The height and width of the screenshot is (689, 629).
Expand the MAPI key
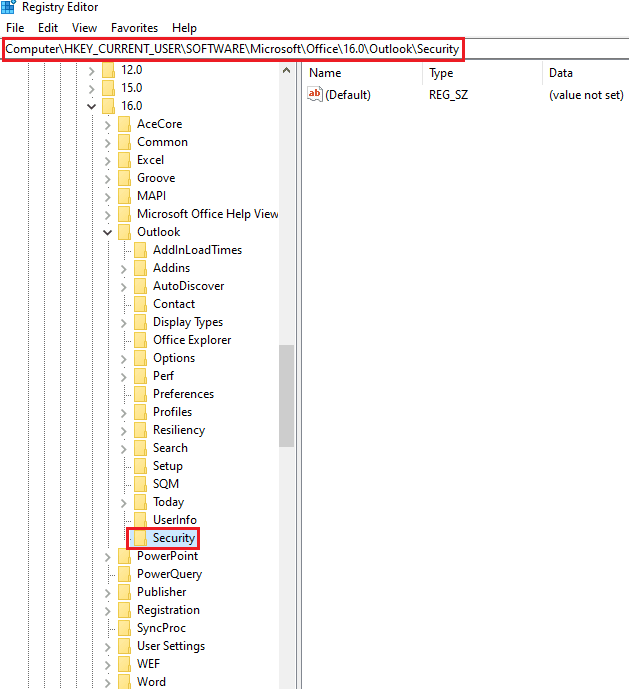pyautogui.click(x=108, y=197)
